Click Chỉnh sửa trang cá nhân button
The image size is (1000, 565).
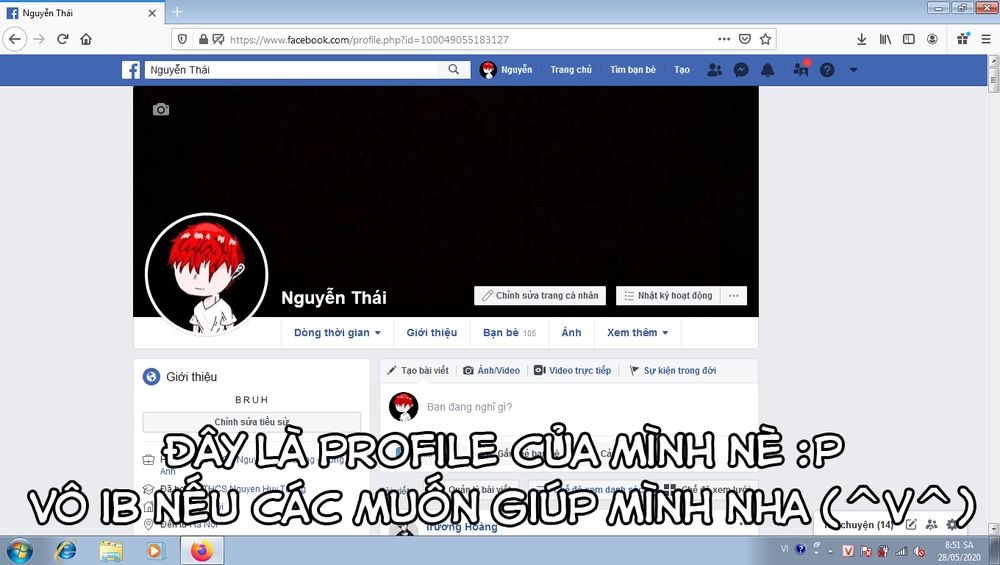coord(540,296)
